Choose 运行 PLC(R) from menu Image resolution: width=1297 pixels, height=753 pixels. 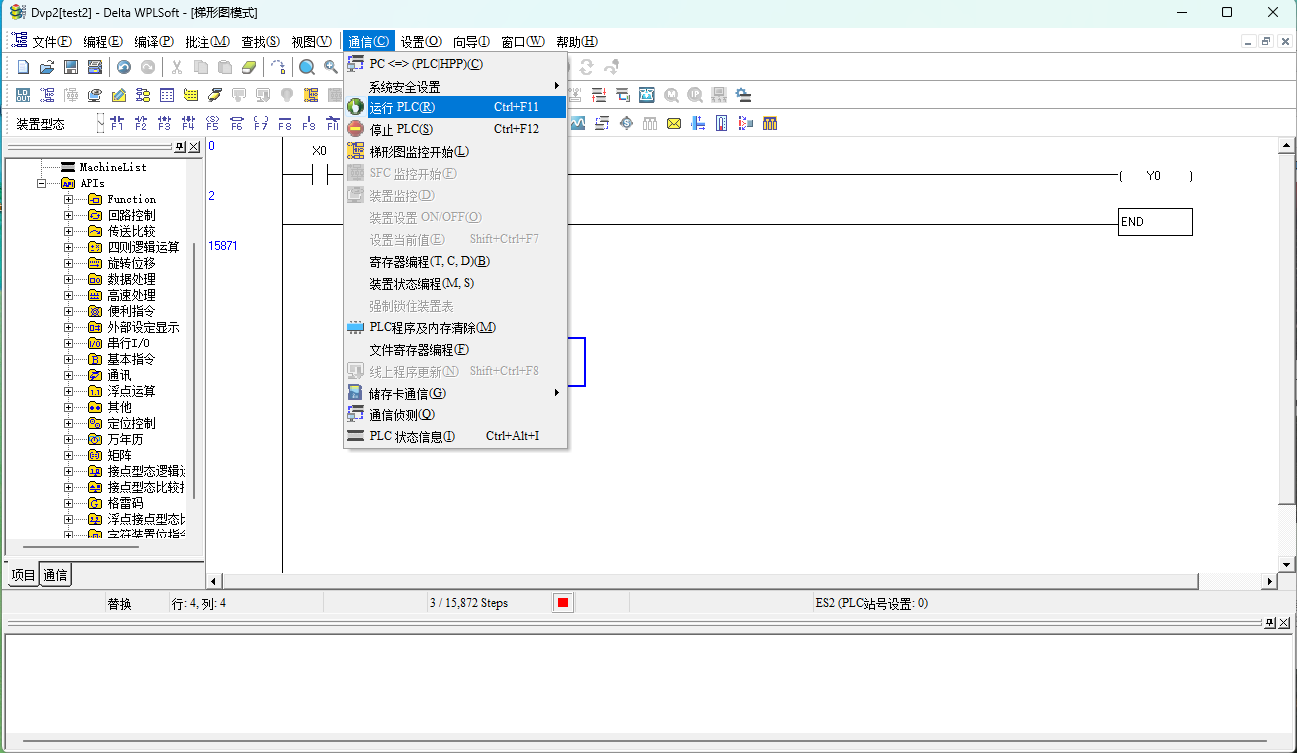(x=456, y=107)
